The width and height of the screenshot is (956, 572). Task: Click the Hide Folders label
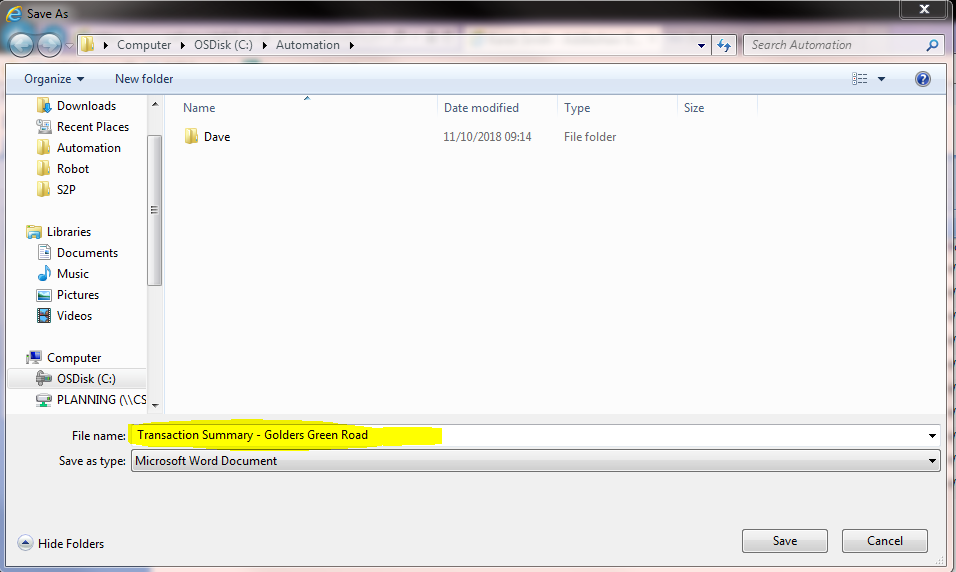tap(71, 543)
